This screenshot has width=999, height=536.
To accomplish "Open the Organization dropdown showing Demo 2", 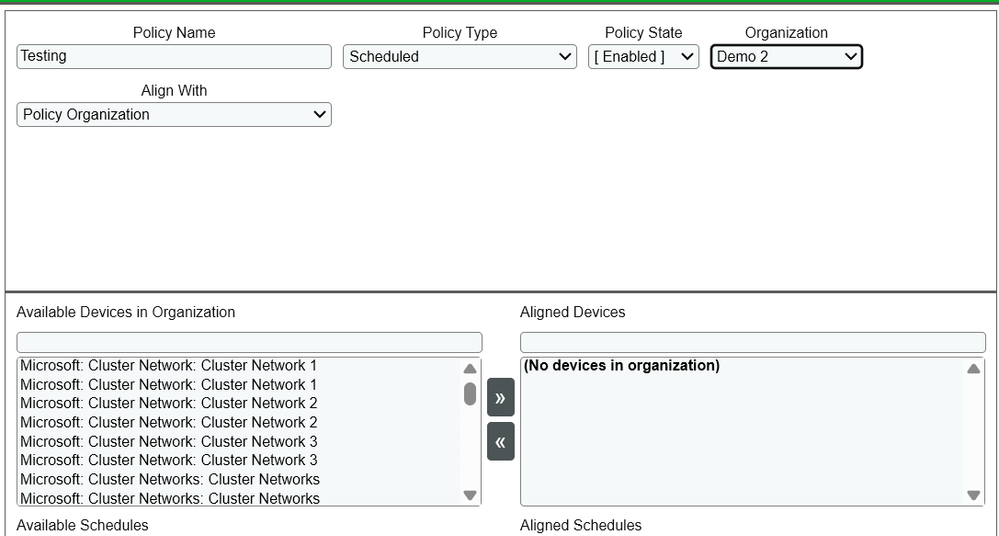I will [786, 57].
